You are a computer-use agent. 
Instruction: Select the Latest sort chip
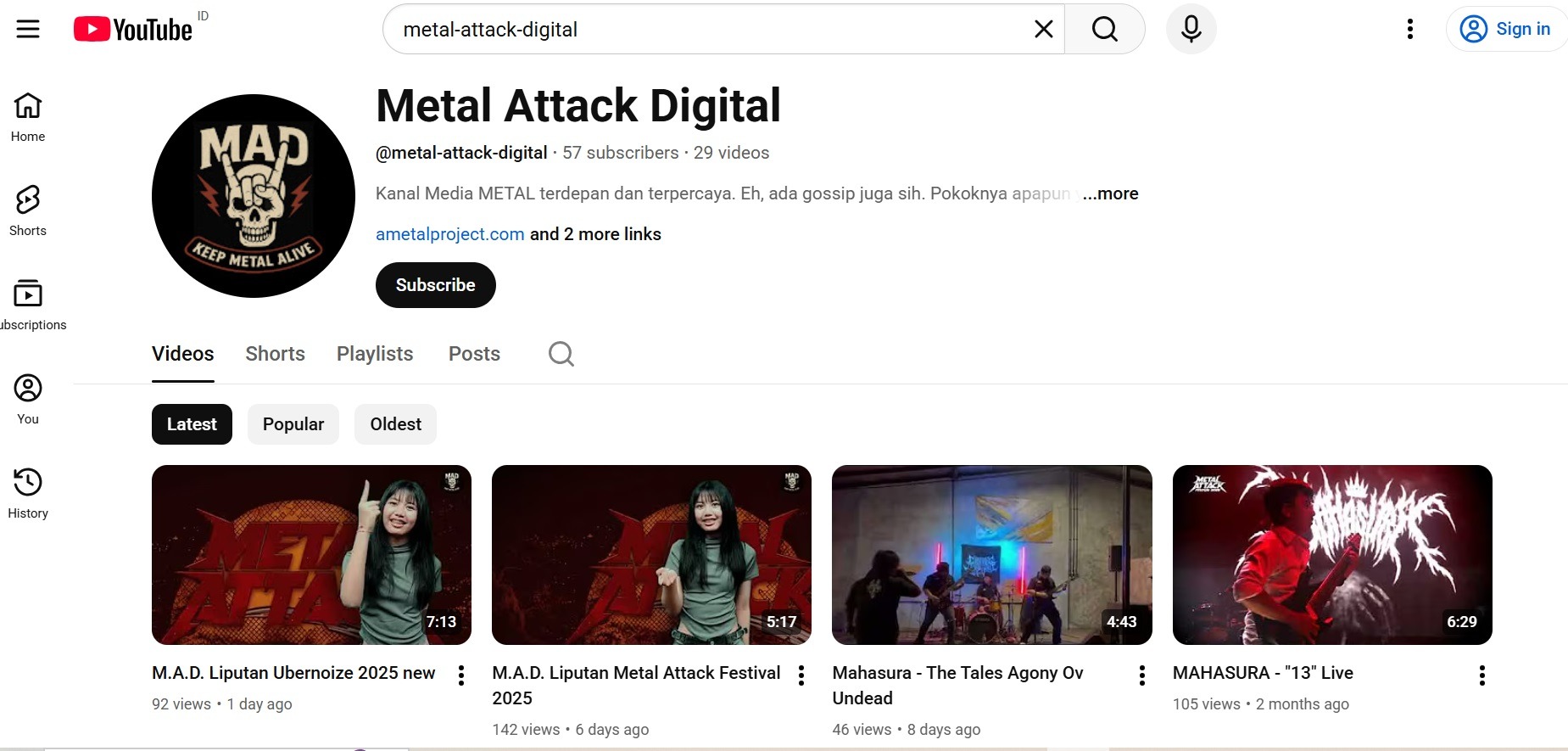(x=192, y=424)
